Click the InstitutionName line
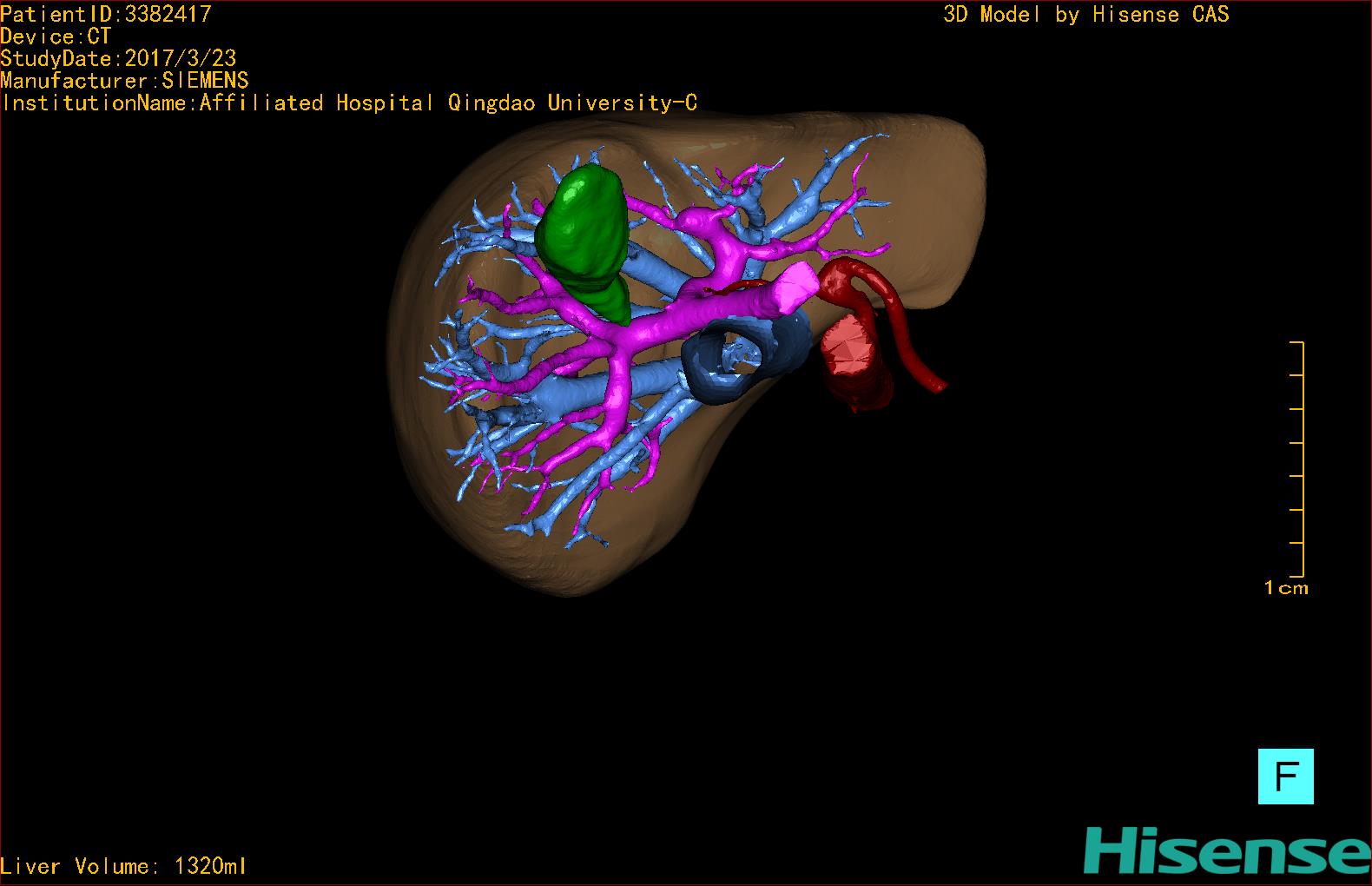1372x886 pixels. (349, 102)
